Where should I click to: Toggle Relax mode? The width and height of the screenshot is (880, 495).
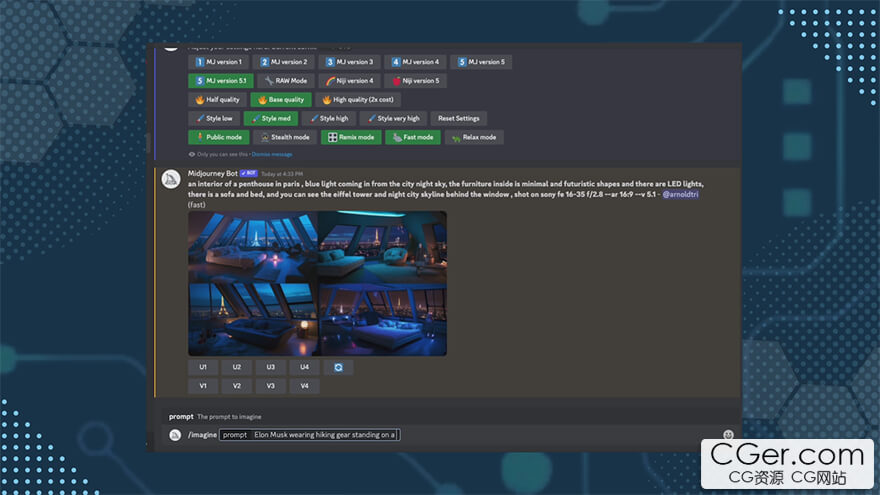tap(474, 138)
